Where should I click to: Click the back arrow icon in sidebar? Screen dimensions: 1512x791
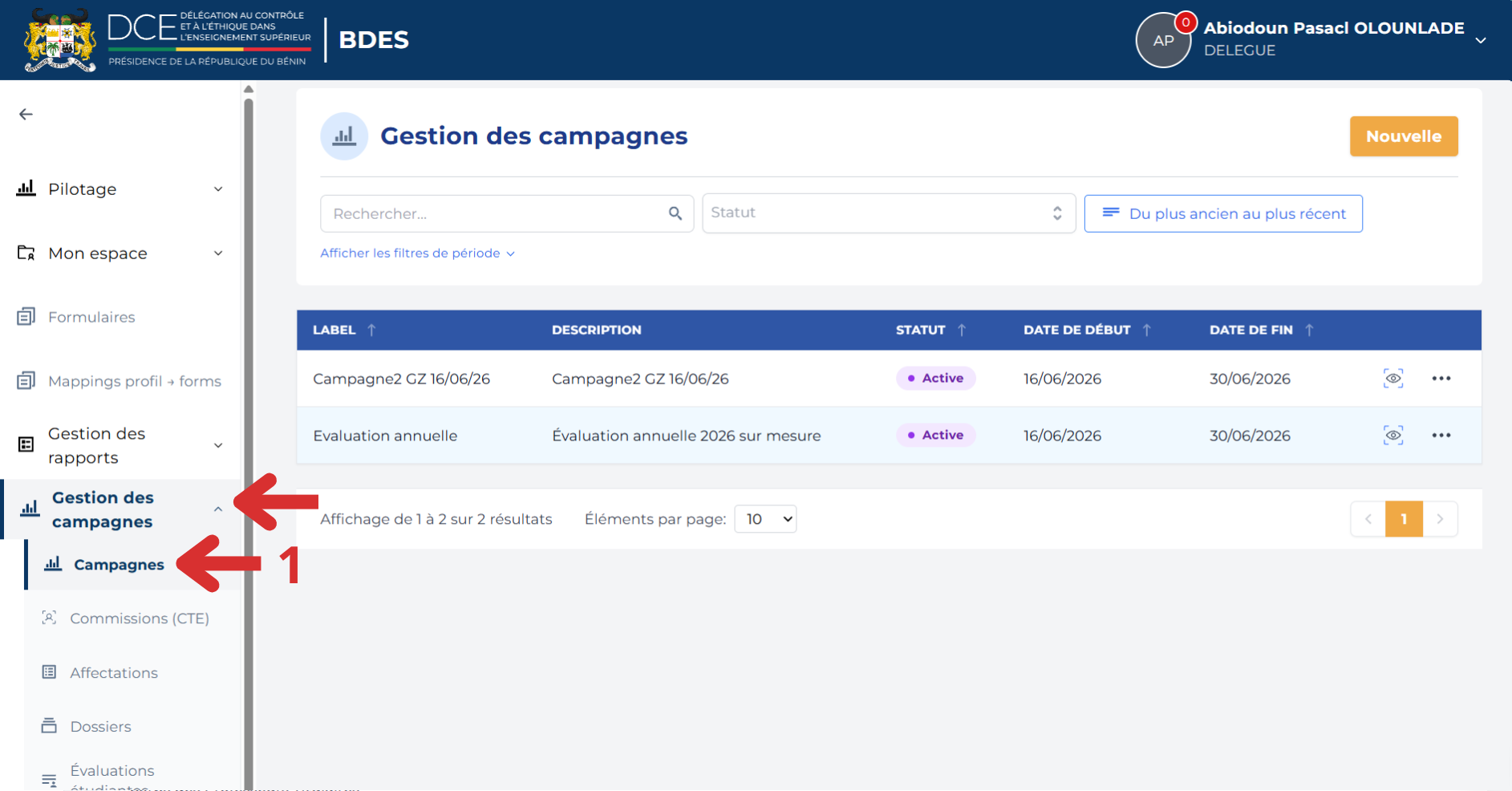pos(26,115)
